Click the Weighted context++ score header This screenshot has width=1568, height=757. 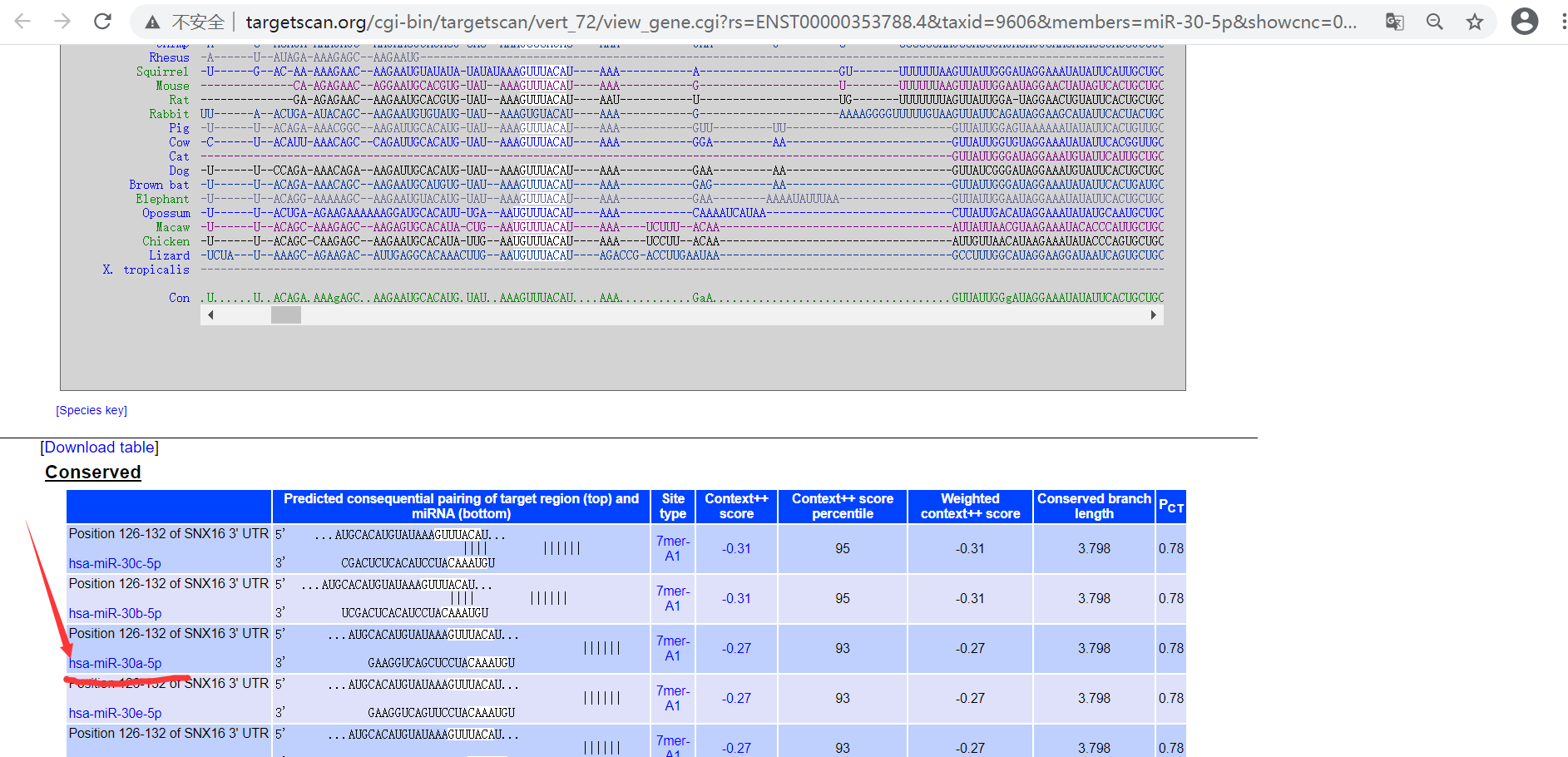(970, 507)
